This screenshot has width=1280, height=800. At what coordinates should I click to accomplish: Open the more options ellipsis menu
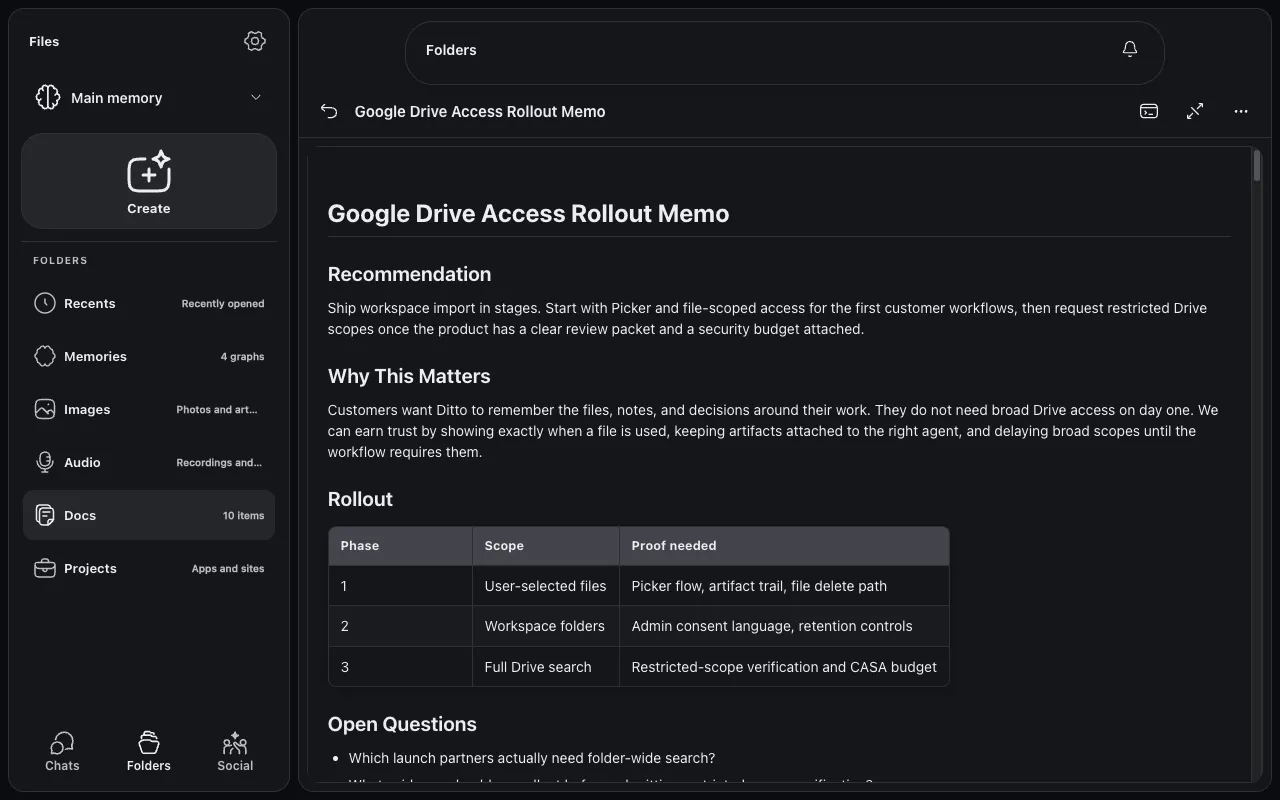[1241, 111]
